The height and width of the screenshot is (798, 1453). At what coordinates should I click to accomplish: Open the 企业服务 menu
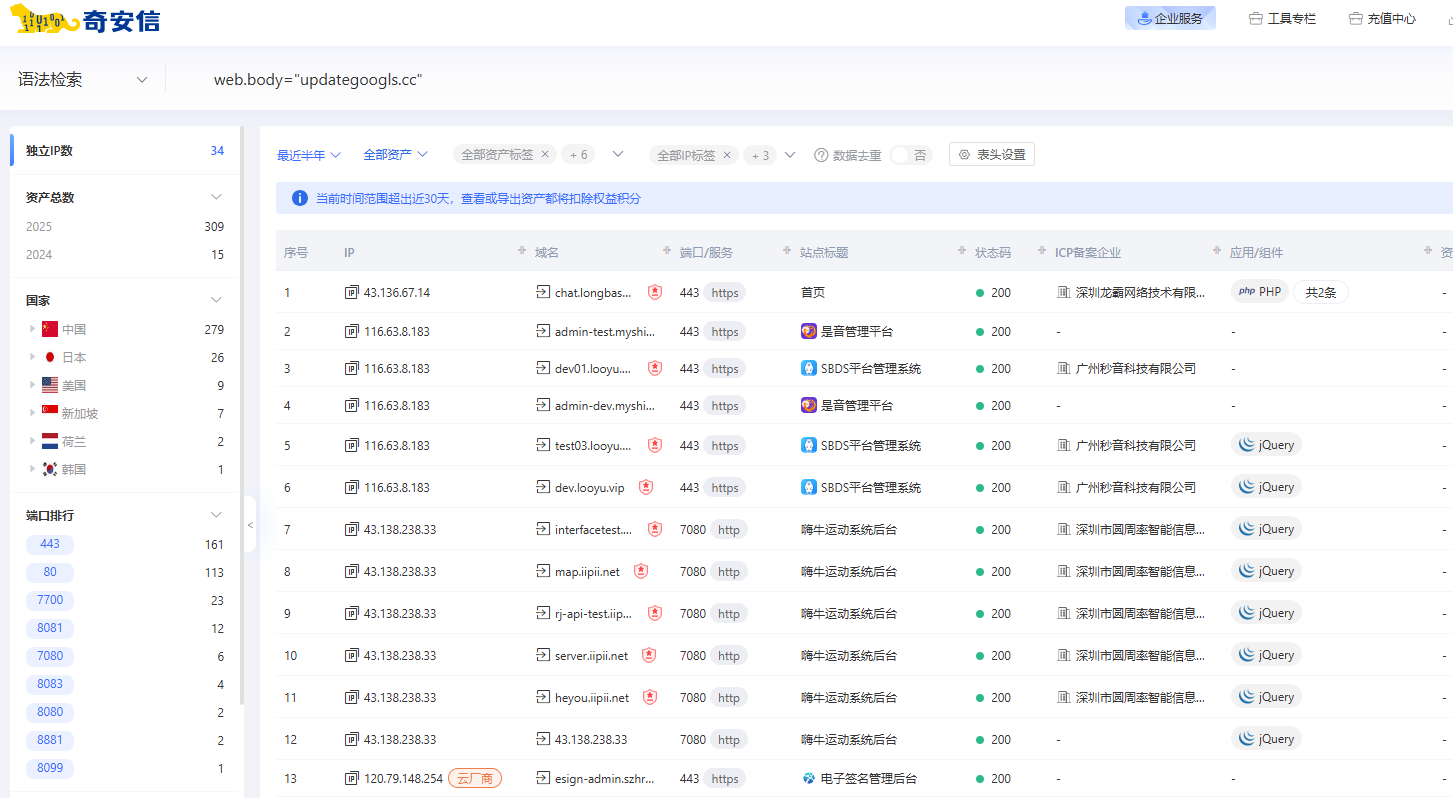[x=1170, y=18]
